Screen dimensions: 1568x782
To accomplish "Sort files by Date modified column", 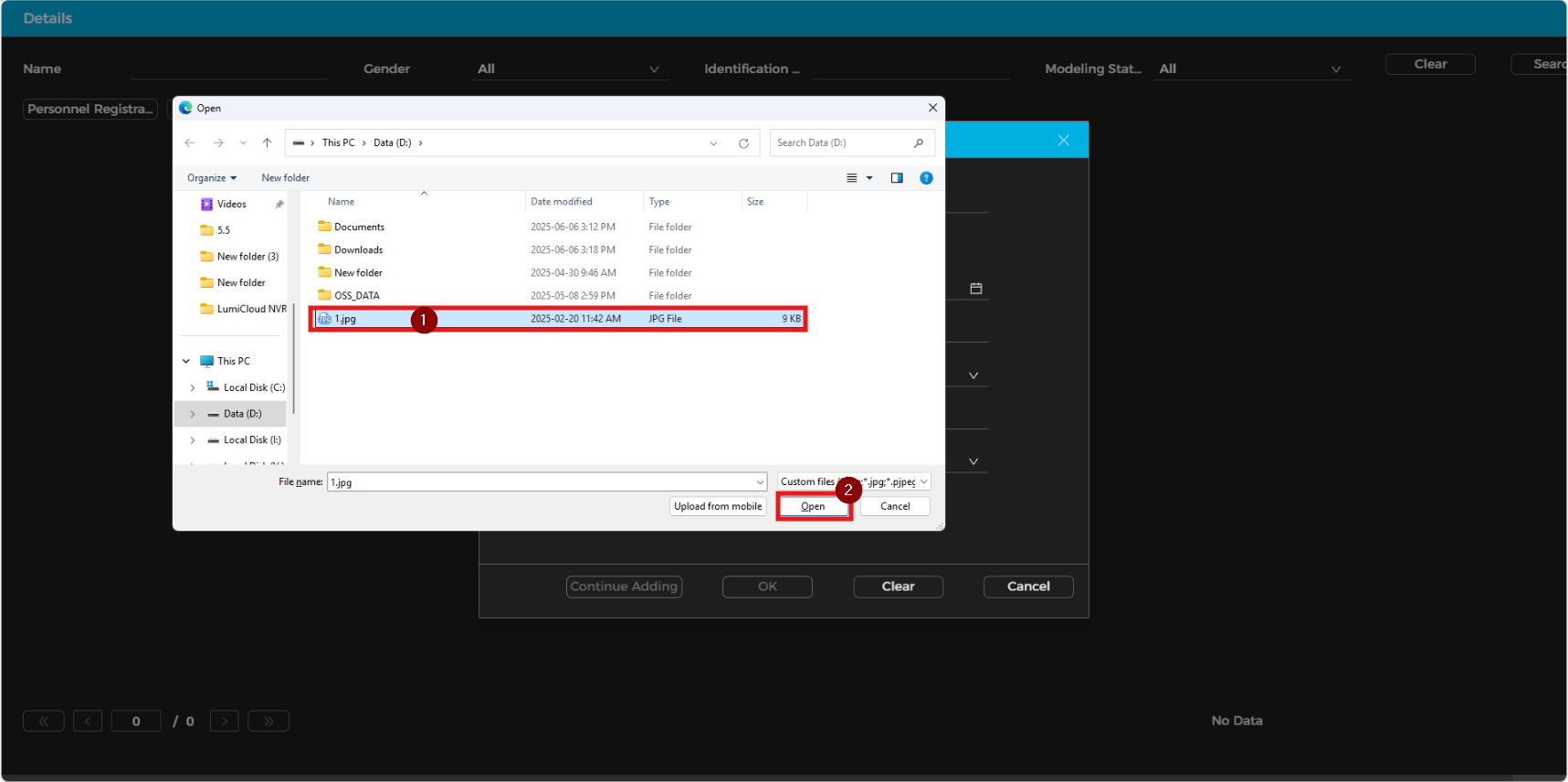I will point(562,202).
